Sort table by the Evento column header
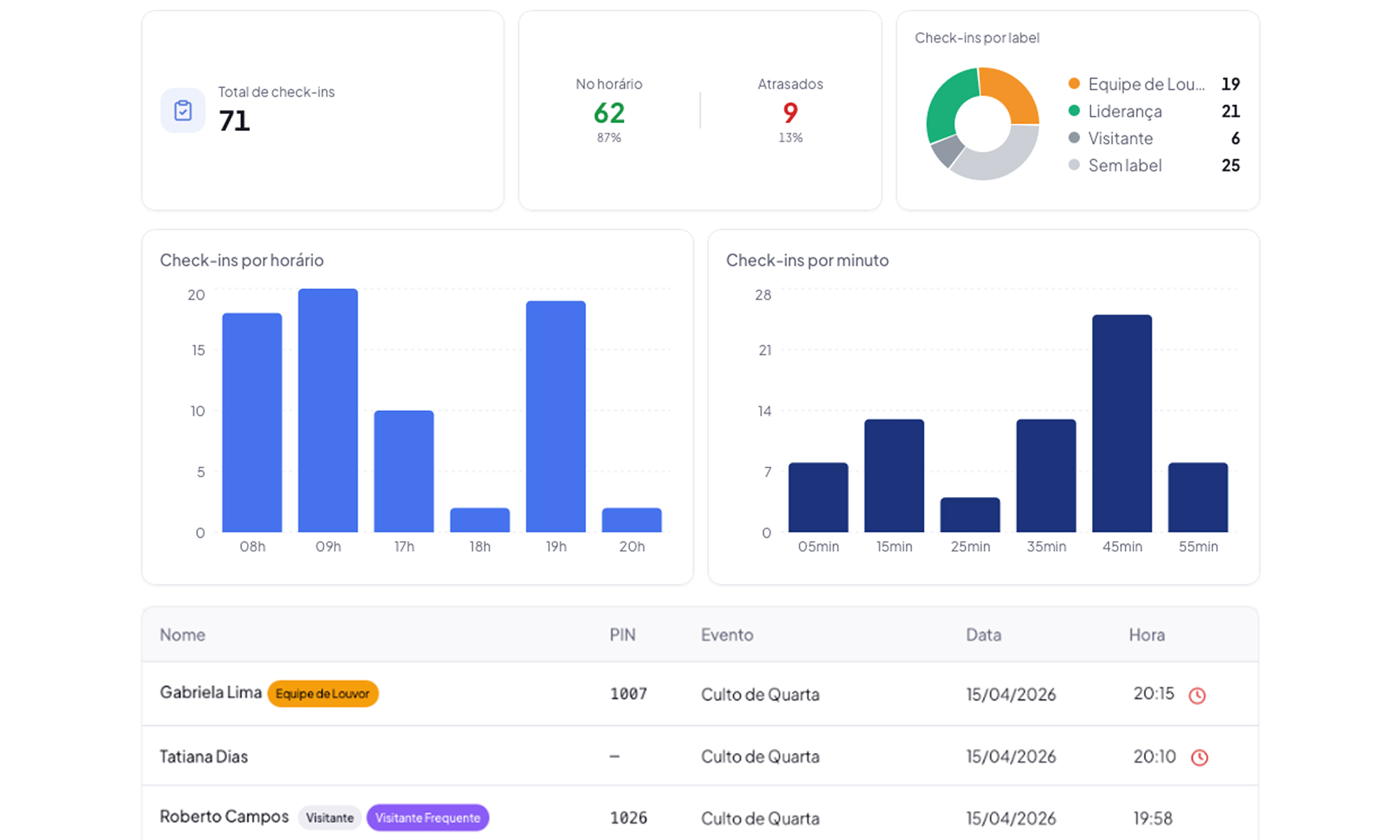The image size is (1400, 840). pyautogui.click(x=727, y=635)
